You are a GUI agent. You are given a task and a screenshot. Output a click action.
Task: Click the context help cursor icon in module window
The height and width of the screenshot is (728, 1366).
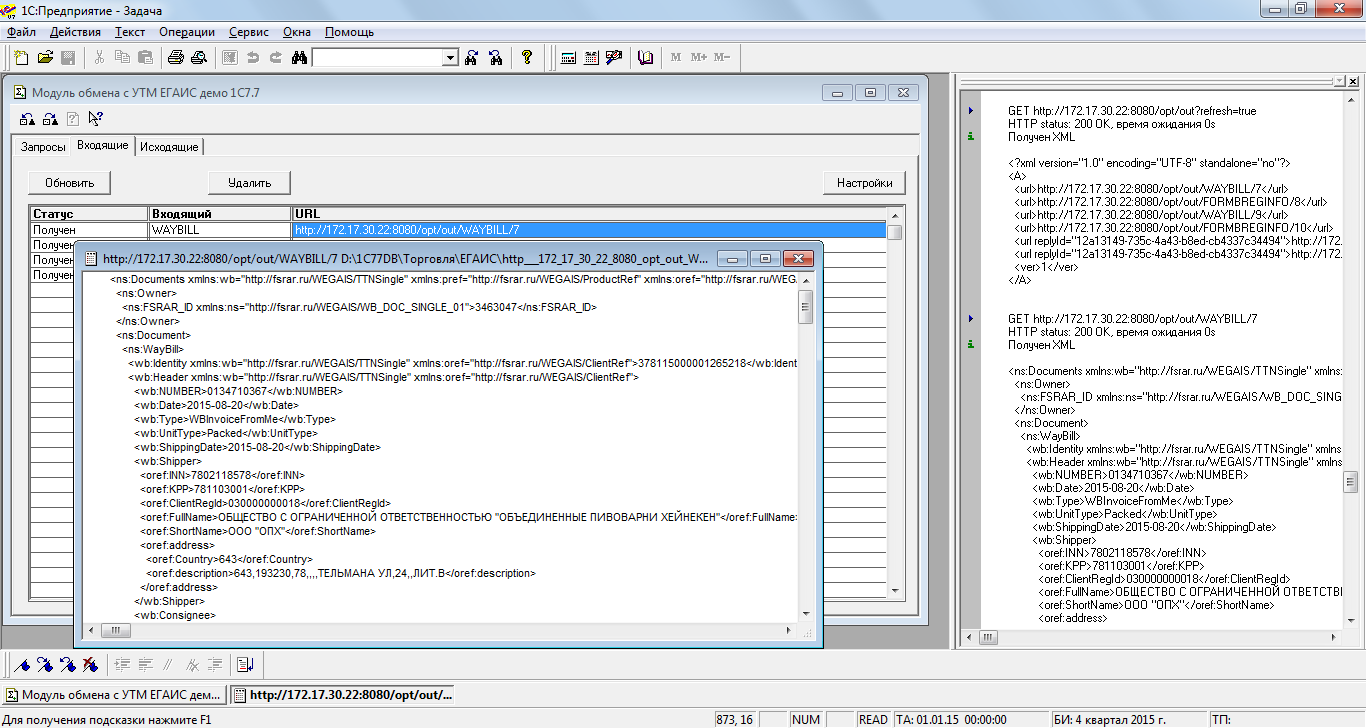pos(95,120)
